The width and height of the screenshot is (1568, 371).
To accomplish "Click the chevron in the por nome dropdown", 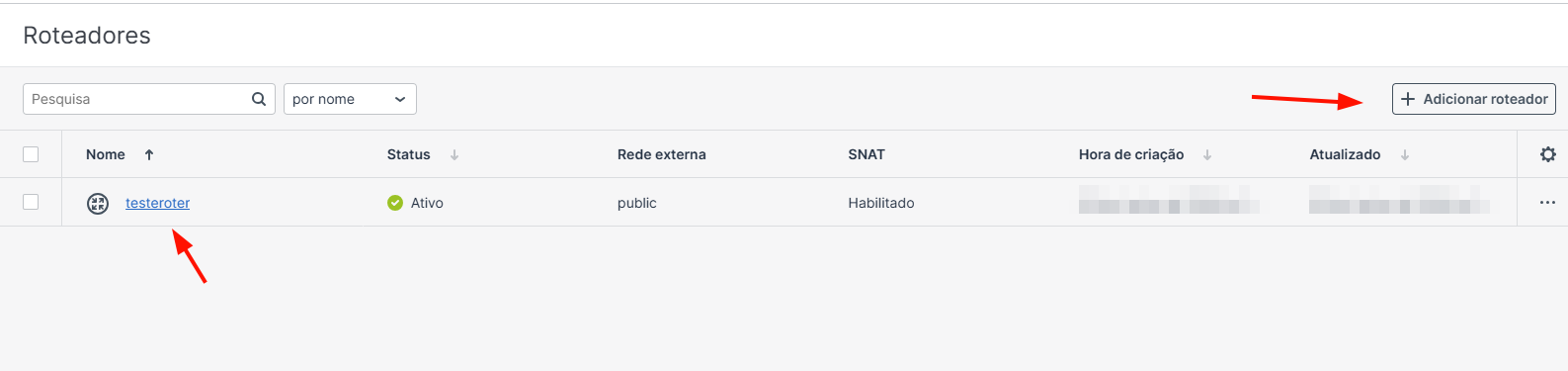I will pos(400,99).
